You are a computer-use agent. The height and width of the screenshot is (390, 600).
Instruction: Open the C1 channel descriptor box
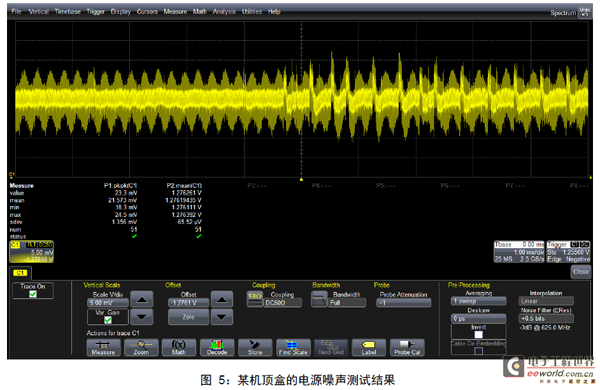31,252
